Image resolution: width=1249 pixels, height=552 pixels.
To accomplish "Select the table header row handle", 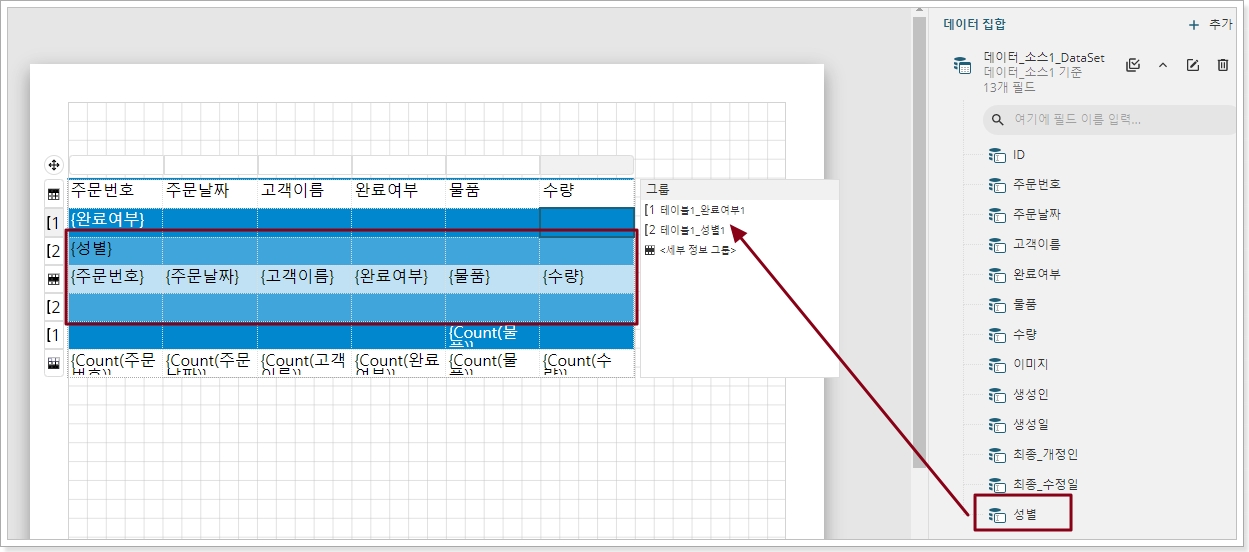I will point(54,194).
